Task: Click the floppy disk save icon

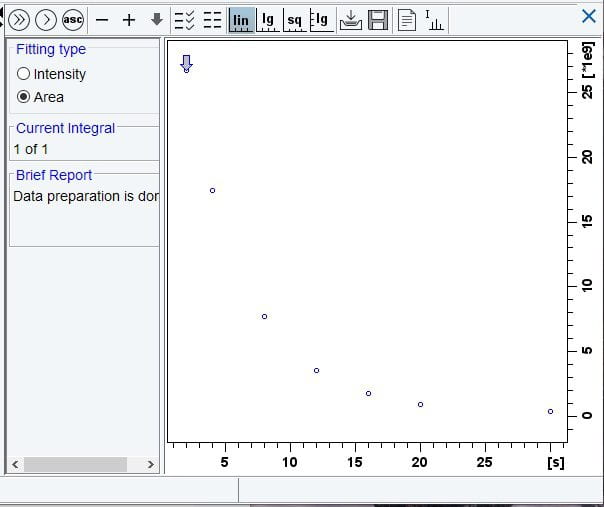Action: [378, 20]
